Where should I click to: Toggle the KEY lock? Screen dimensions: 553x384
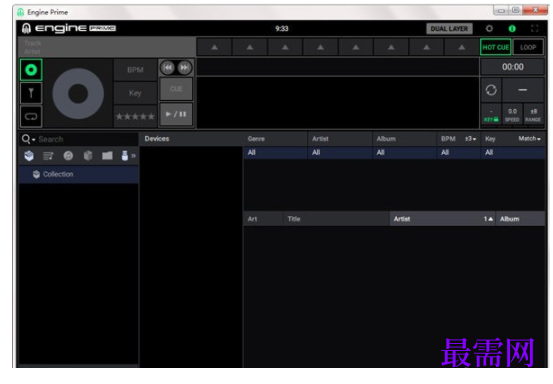pos(491,115)
